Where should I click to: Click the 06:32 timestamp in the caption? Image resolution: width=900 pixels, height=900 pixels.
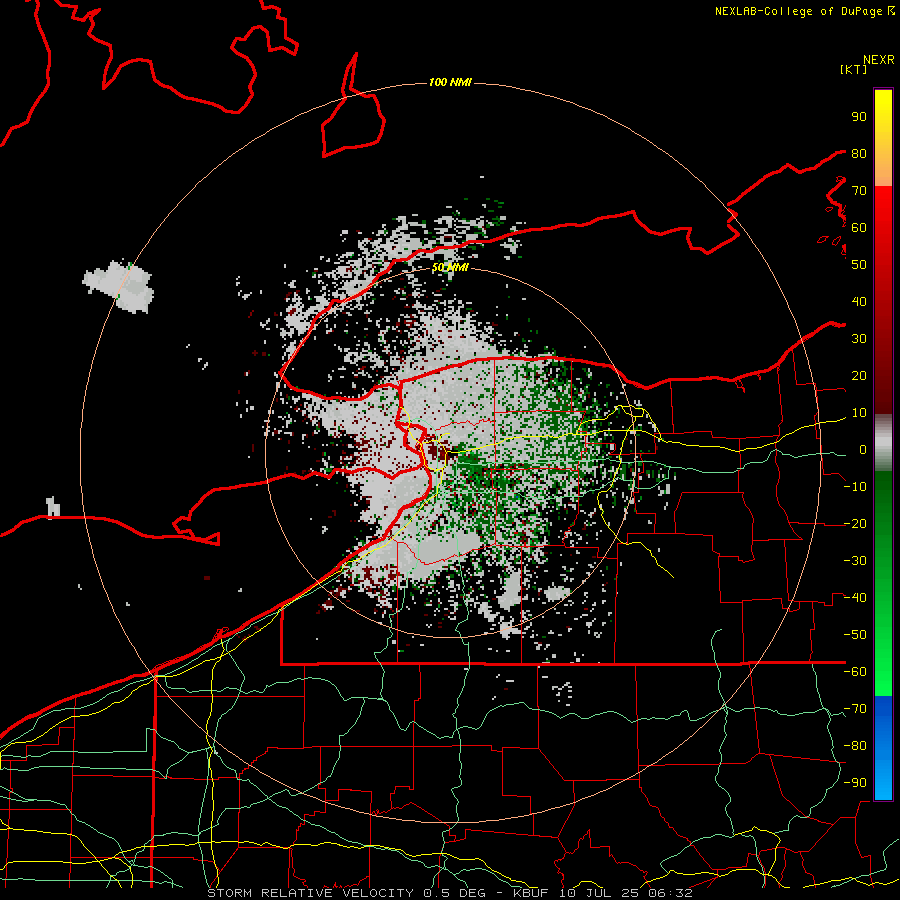click(x=670, y=893)
